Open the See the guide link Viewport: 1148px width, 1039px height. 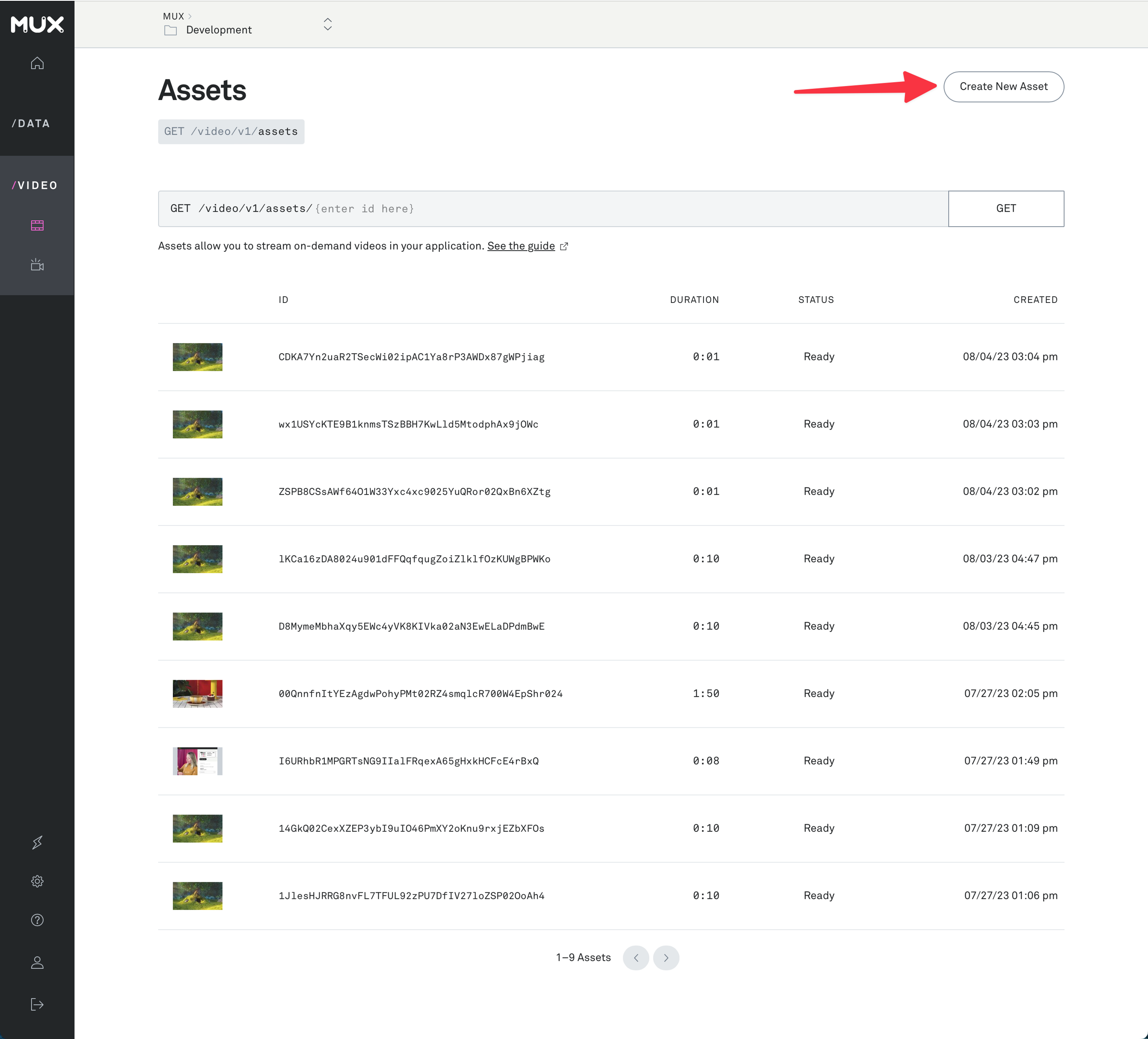520,246
